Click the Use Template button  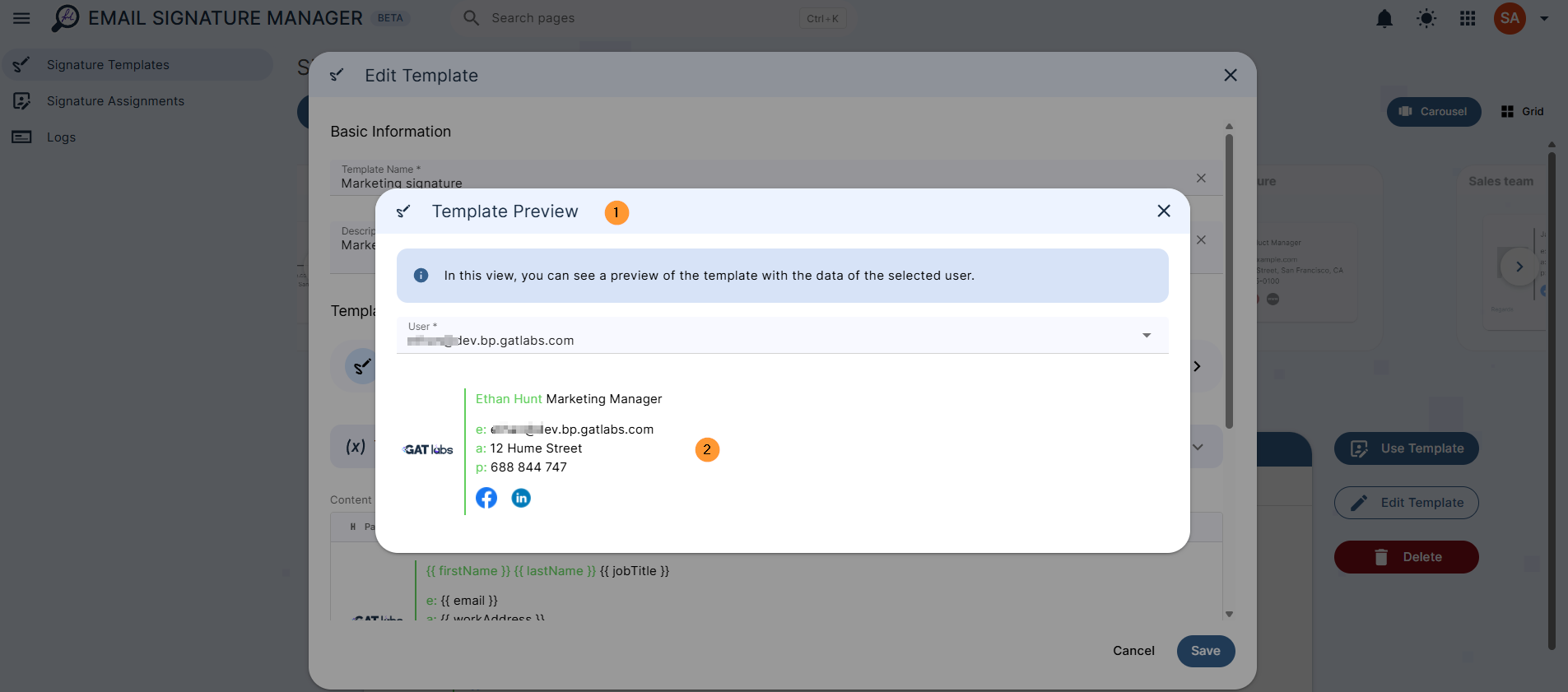(x=1406, y=448)
